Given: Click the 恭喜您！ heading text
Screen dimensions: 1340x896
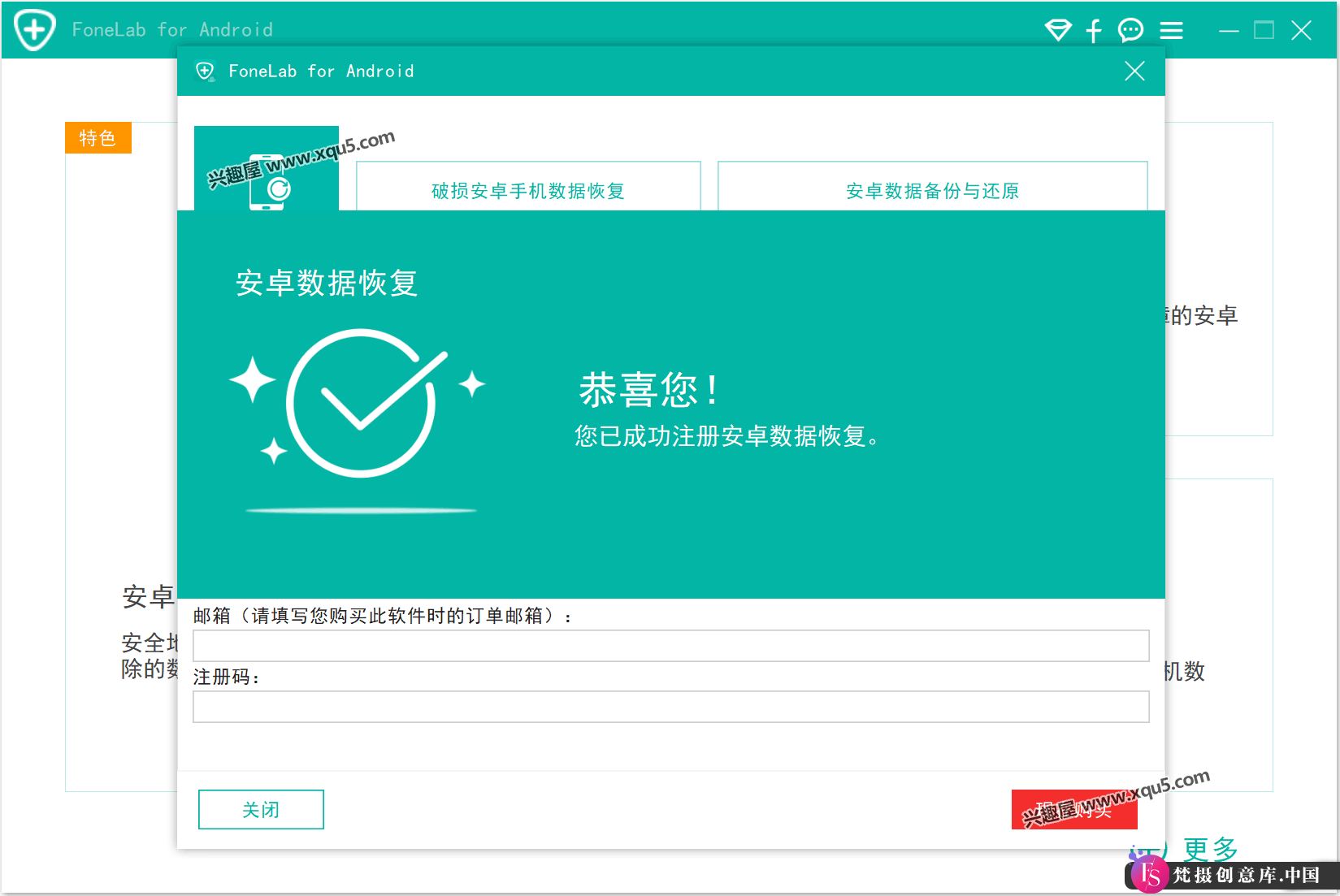Looking at the screenshot, I should (x=648, y=390).
